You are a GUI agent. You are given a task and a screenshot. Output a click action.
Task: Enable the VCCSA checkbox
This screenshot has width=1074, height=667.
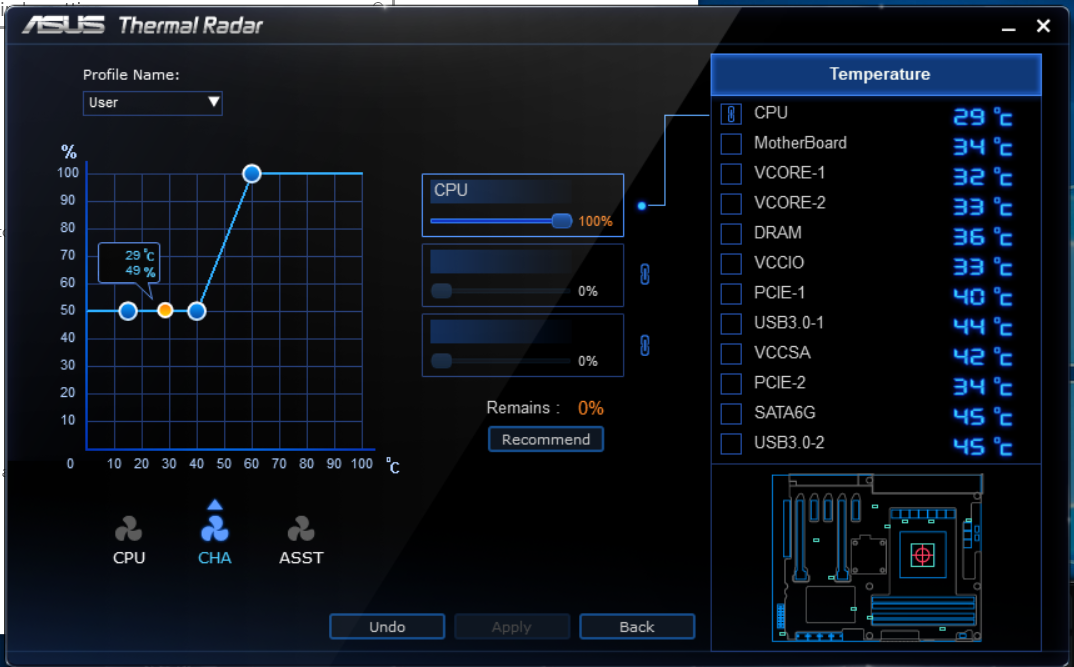[x=731, y=353]
